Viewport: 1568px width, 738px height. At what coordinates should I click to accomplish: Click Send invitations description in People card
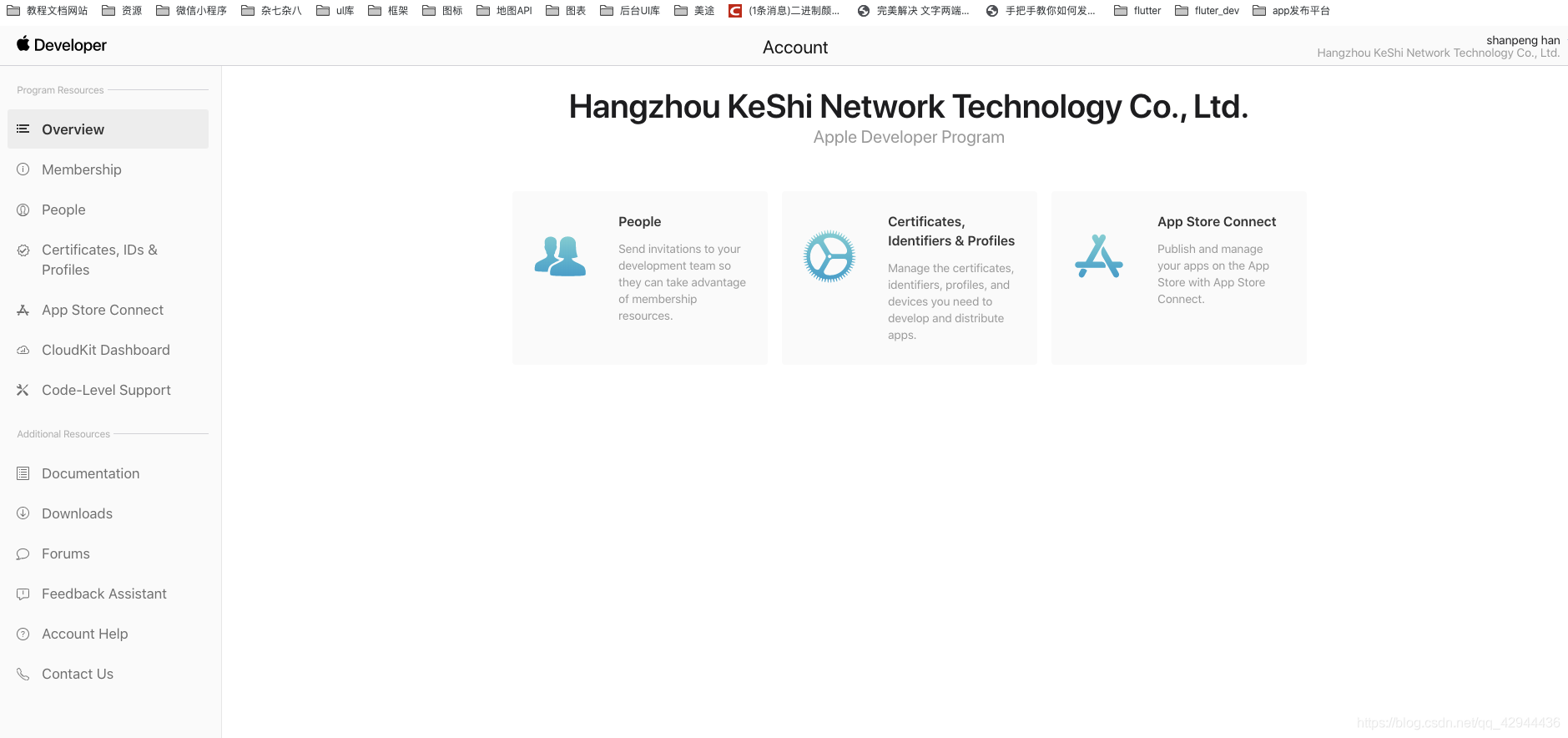tap(683, 282)
